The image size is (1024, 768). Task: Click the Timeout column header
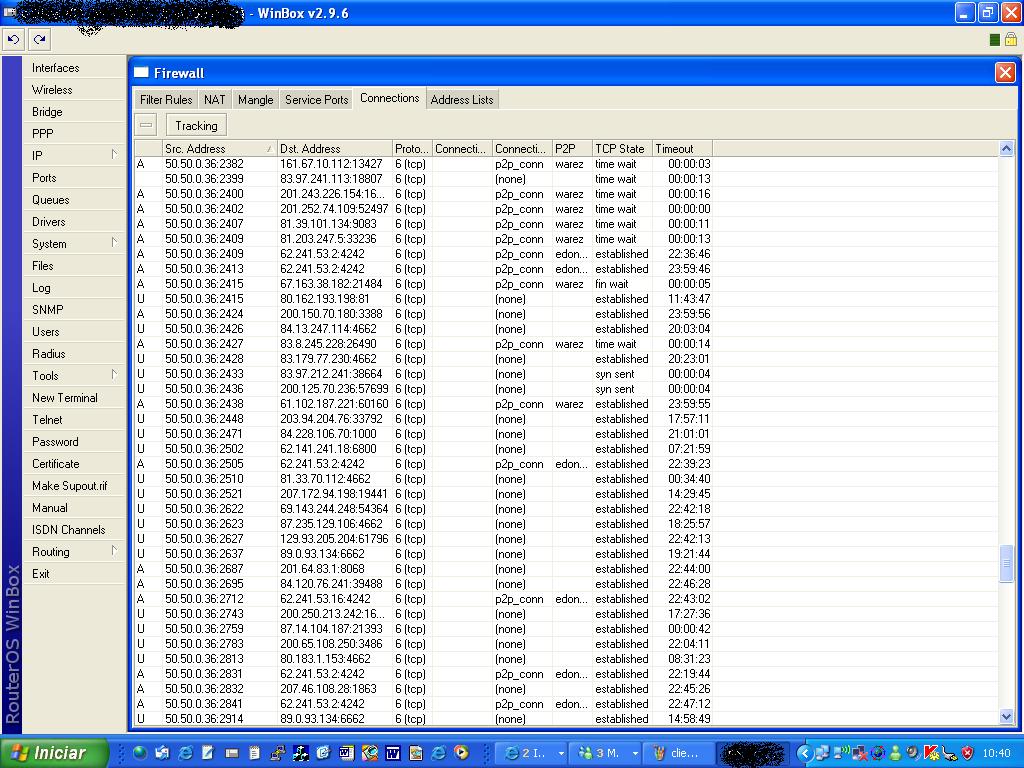point(682,148)
